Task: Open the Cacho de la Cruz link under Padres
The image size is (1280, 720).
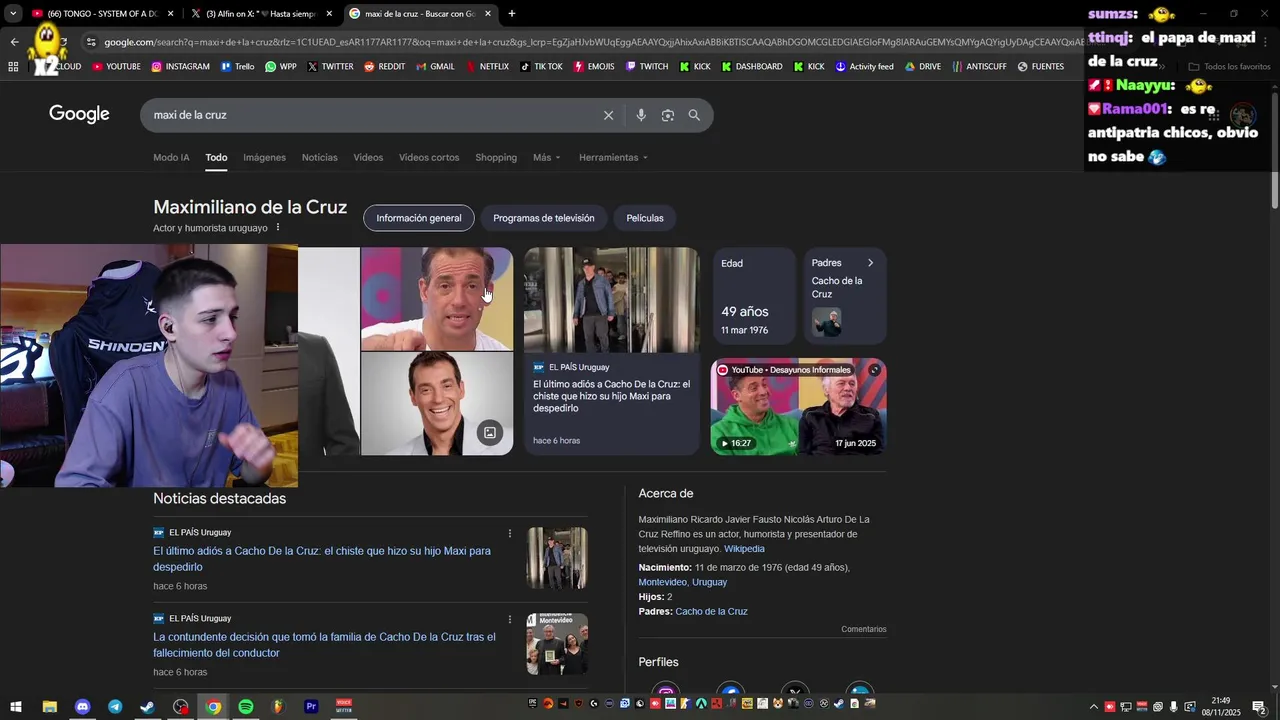Action: 711,611
